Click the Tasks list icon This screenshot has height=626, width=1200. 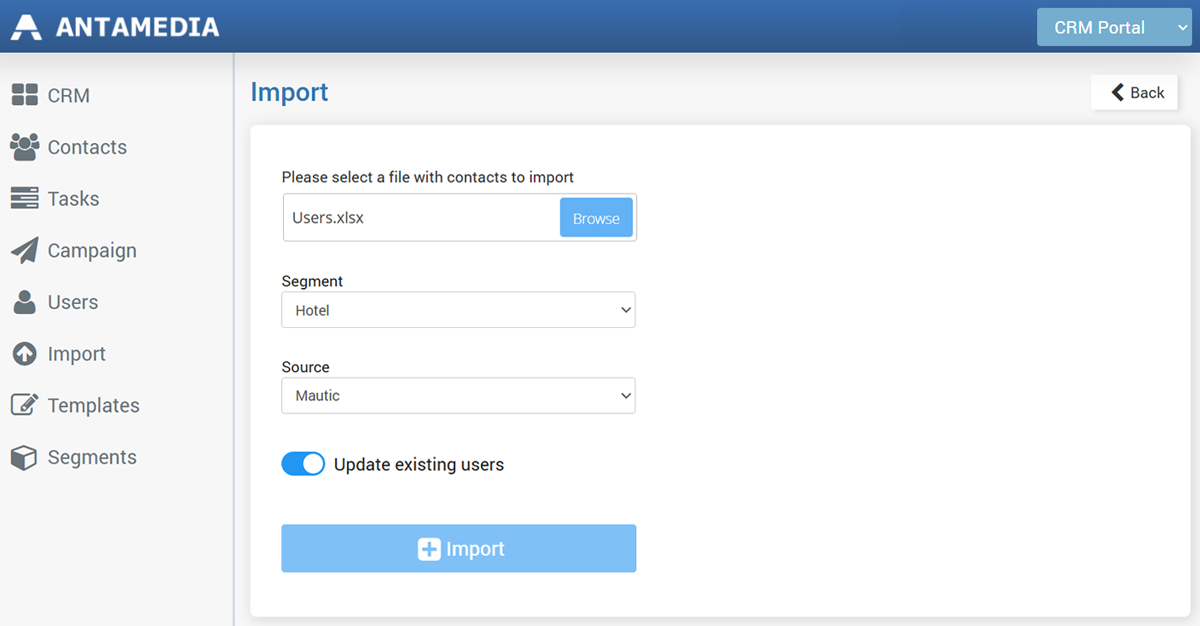(x=24, y=199)
